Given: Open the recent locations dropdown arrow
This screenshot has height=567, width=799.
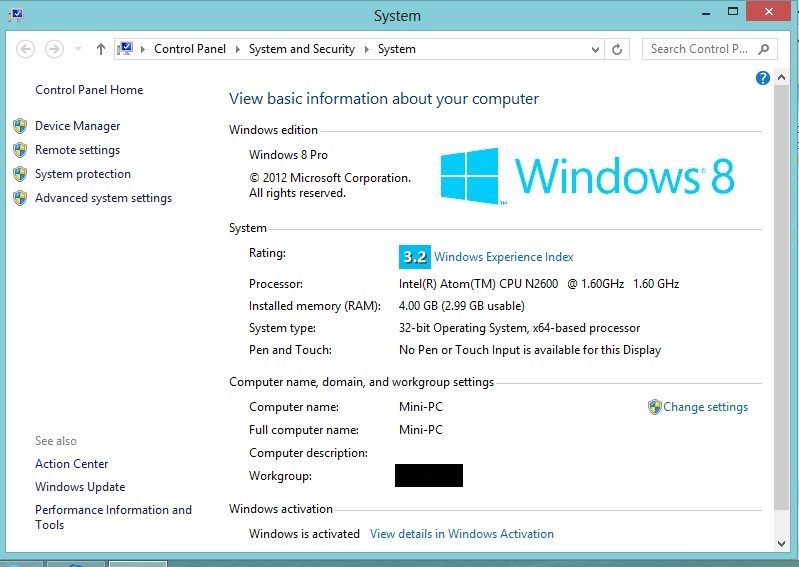Looking at the screenshot, I should pos(78,49).
